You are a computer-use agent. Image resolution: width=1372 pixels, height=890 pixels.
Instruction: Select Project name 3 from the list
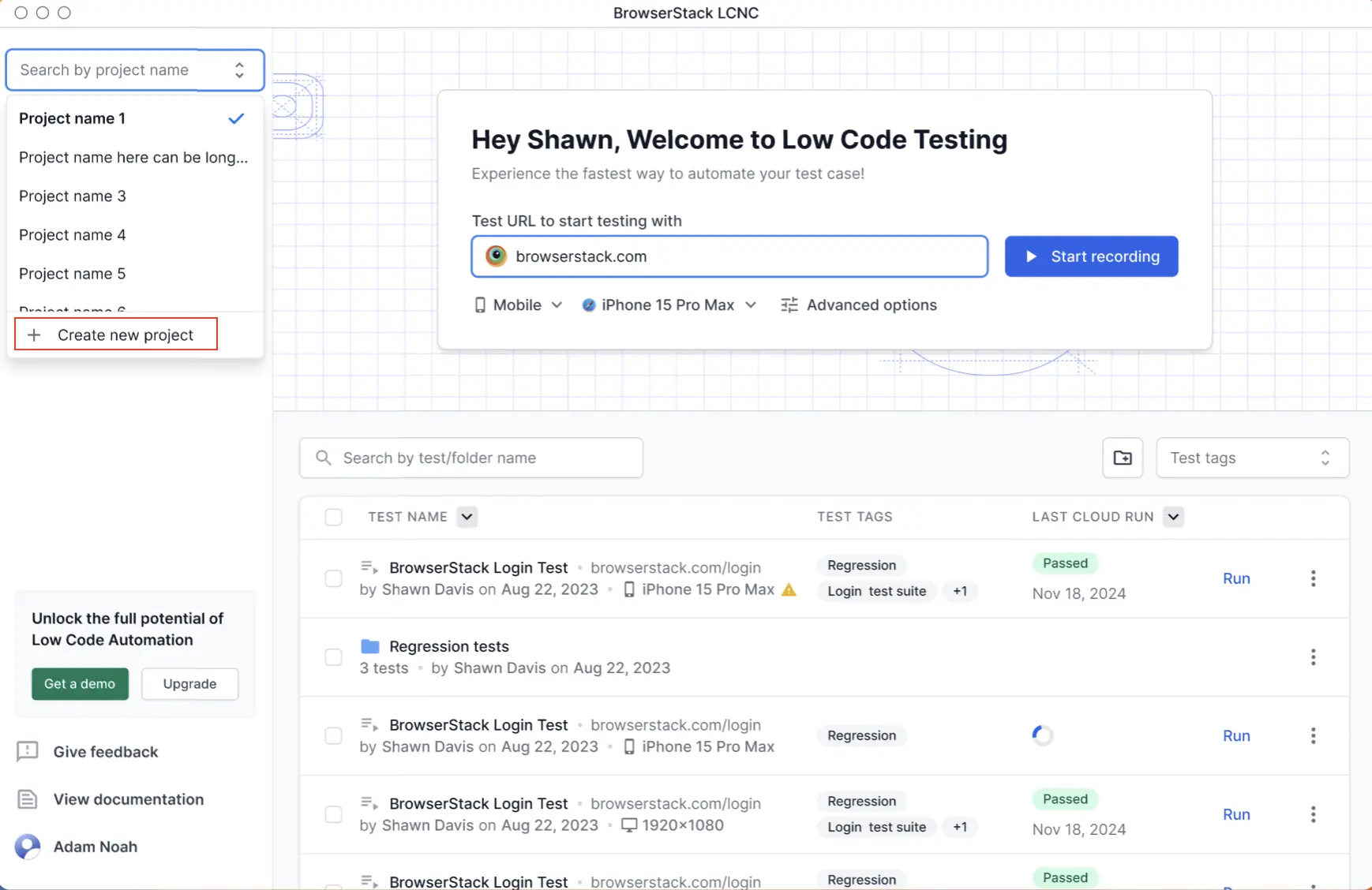(x=73, y=196)
